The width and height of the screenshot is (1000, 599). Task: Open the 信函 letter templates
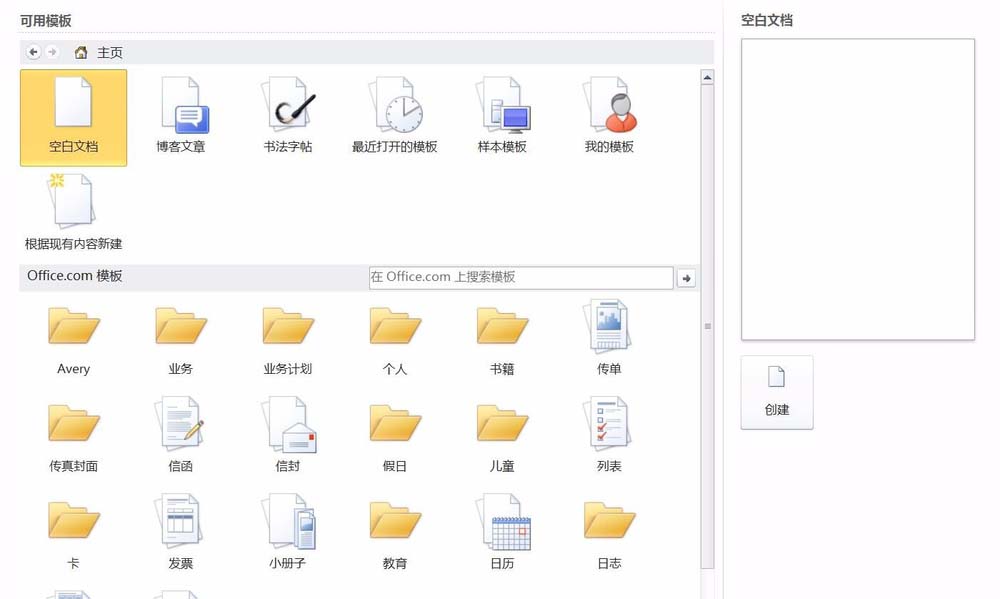[x=181, y=435]
